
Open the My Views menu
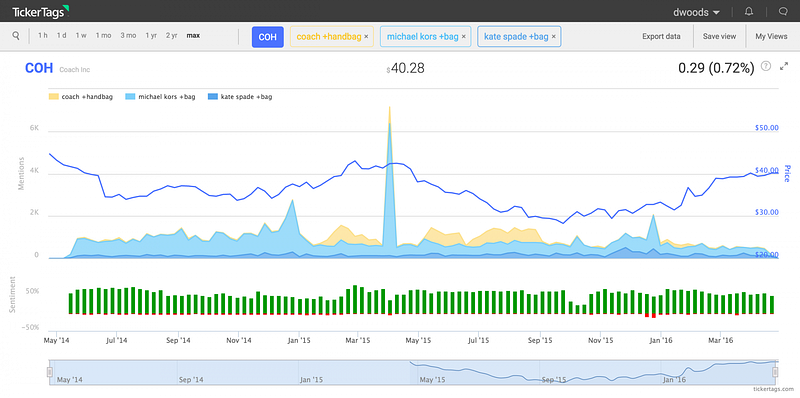click(x=771, y=36)
